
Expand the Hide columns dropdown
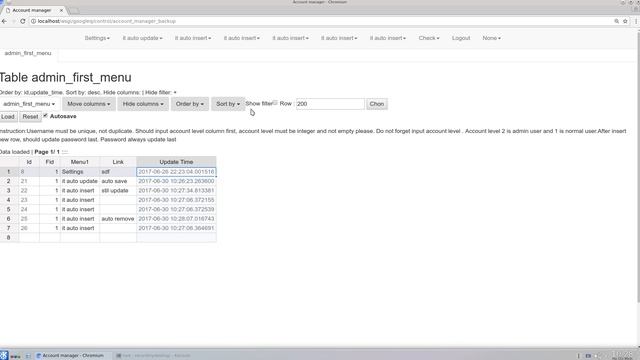pos(143,104)
